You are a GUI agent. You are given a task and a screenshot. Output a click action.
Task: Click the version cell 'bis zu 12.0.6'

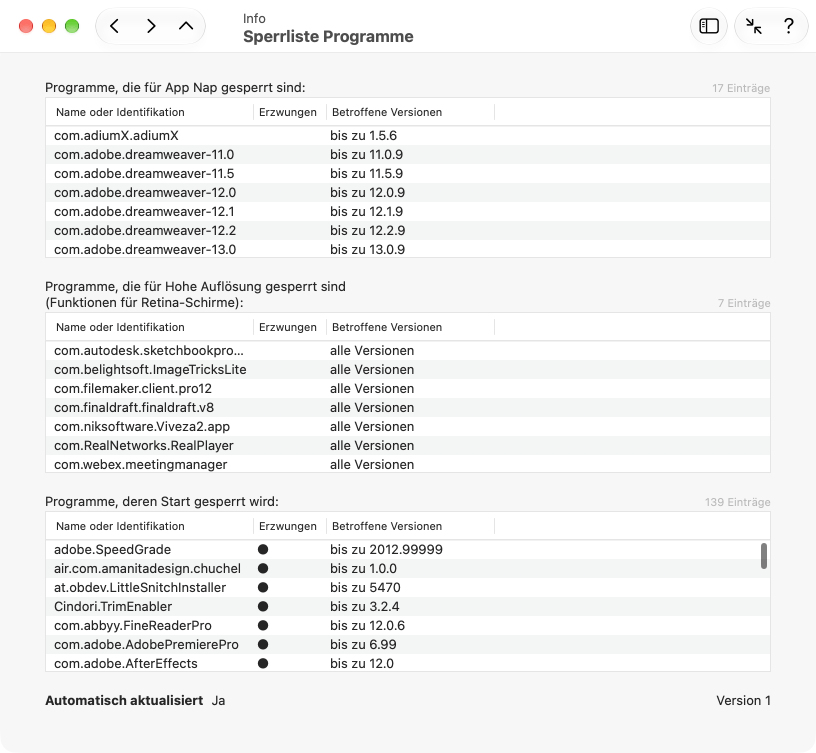[367, 626]
